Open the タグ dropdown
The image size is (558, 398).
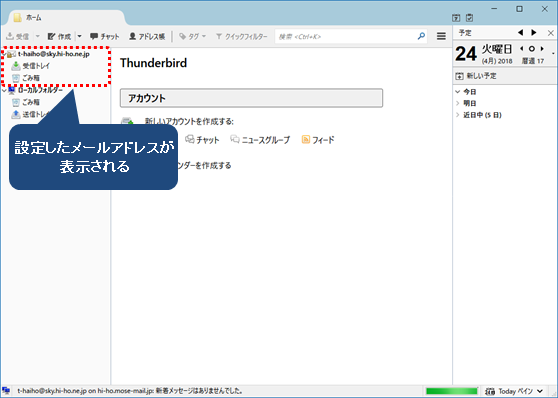pyautogui.click(x=193, y=36)
